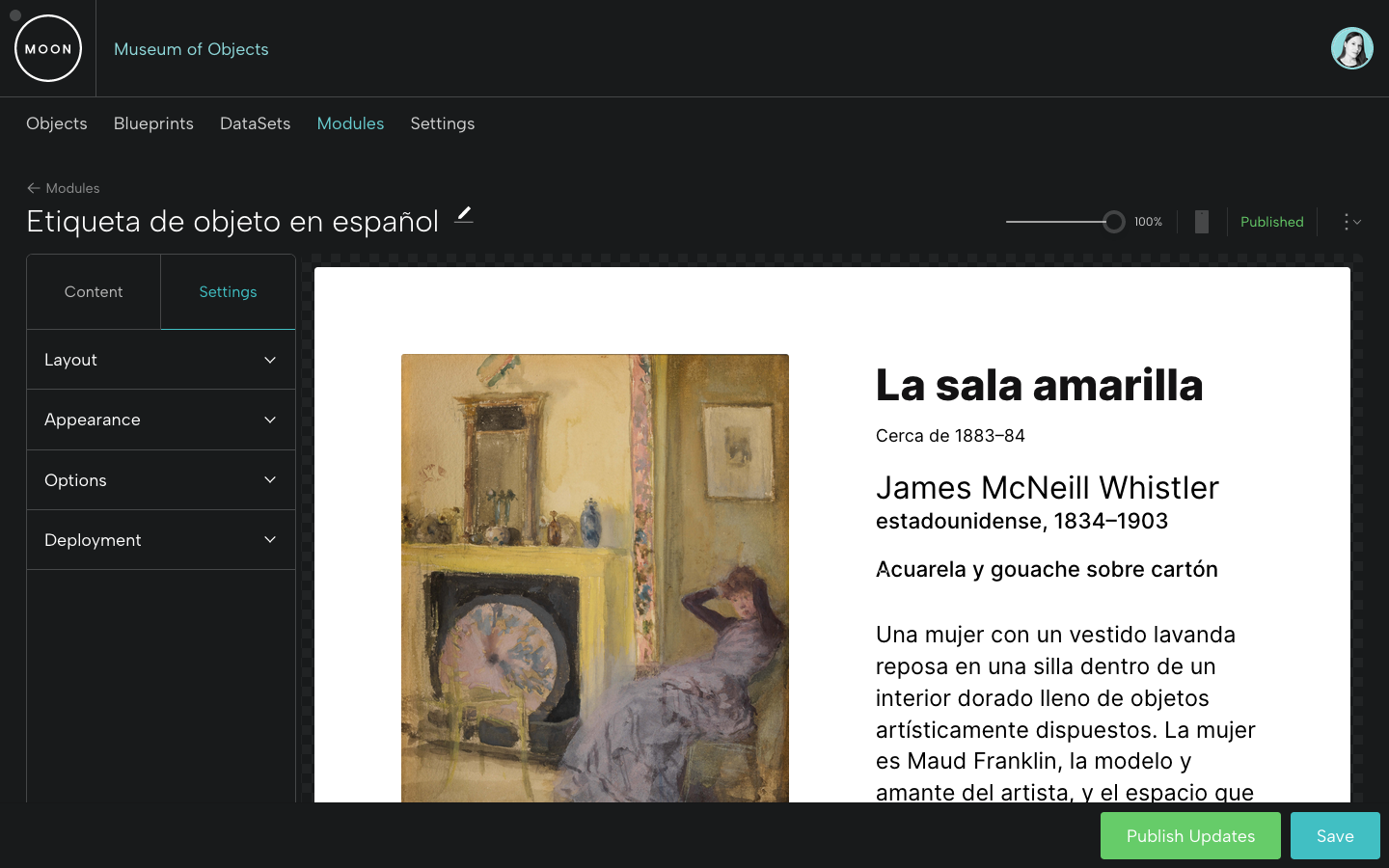Click the Save button
The width and height of the screenshot is (1389, 868).
1335,836
